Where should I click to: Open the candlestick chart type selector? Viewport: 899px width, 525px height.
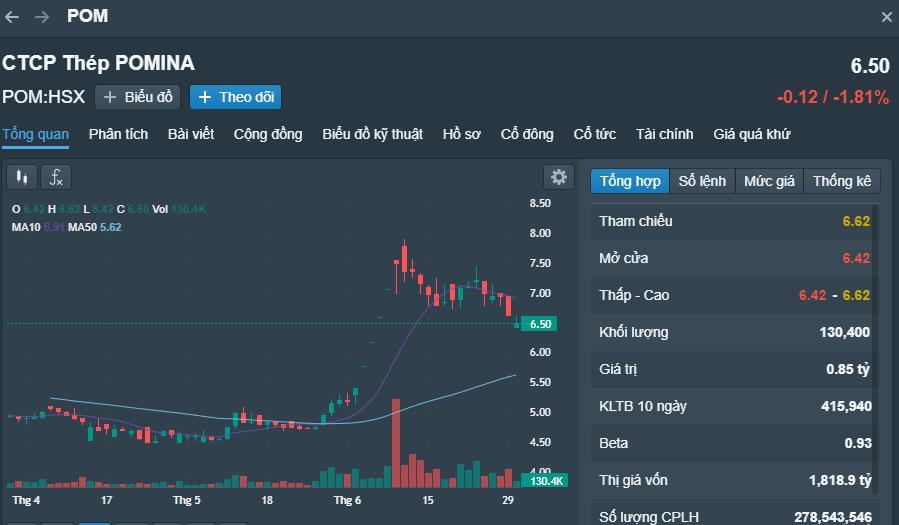point(22,177)
